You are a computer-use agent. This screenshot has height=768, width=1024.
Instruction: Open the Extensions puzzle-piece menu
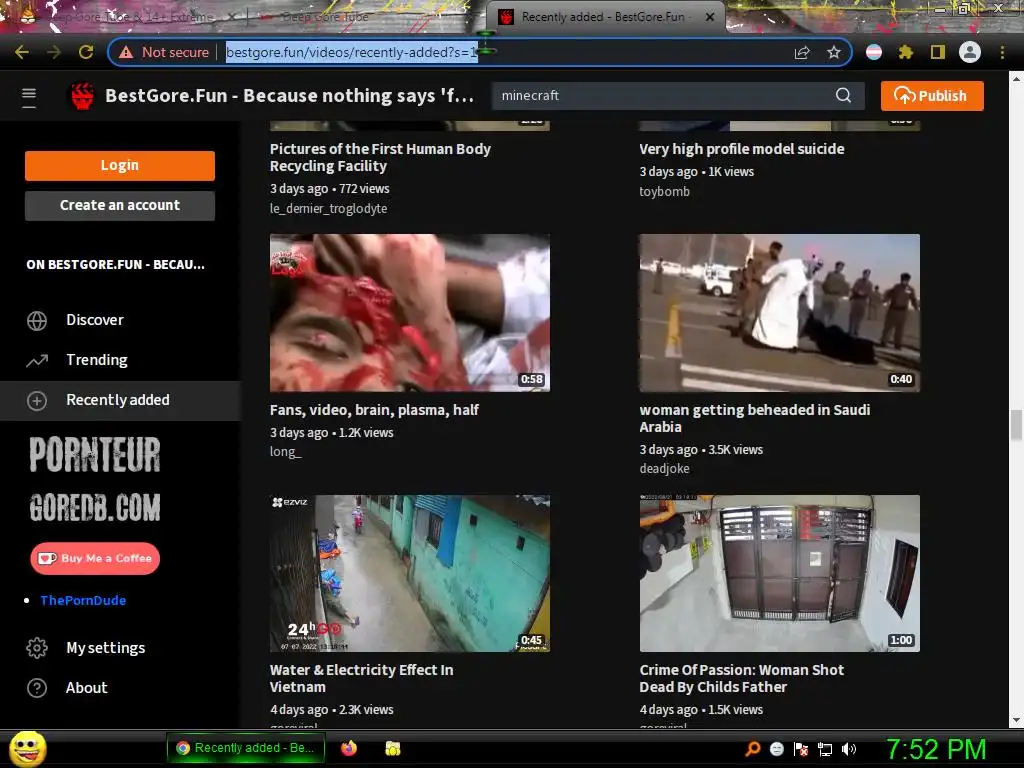tap(906, 52)
